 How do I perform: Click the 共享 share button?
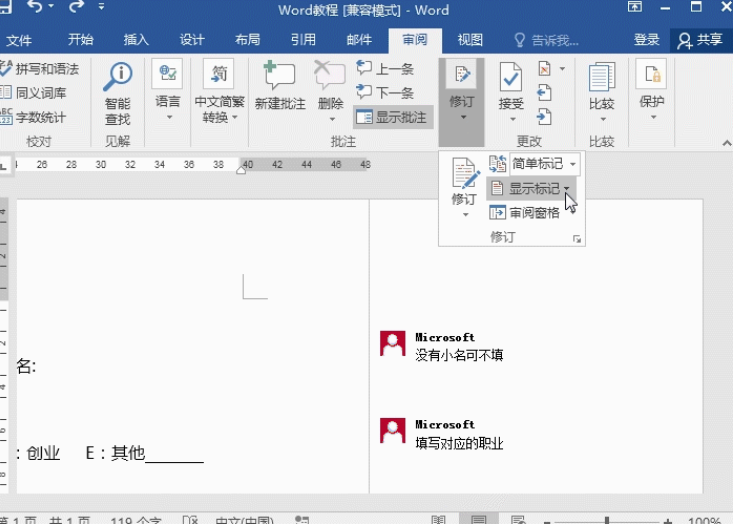700,40
